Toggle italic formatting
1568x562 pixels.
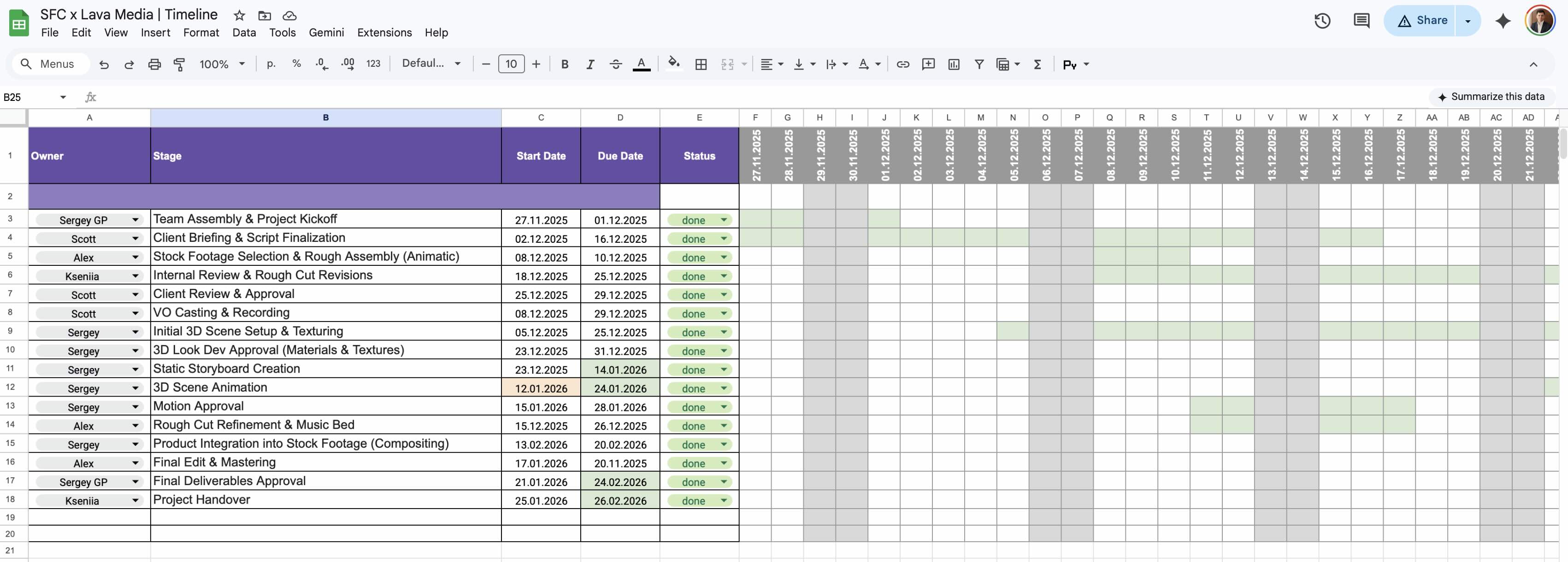[x=590, y=64]
